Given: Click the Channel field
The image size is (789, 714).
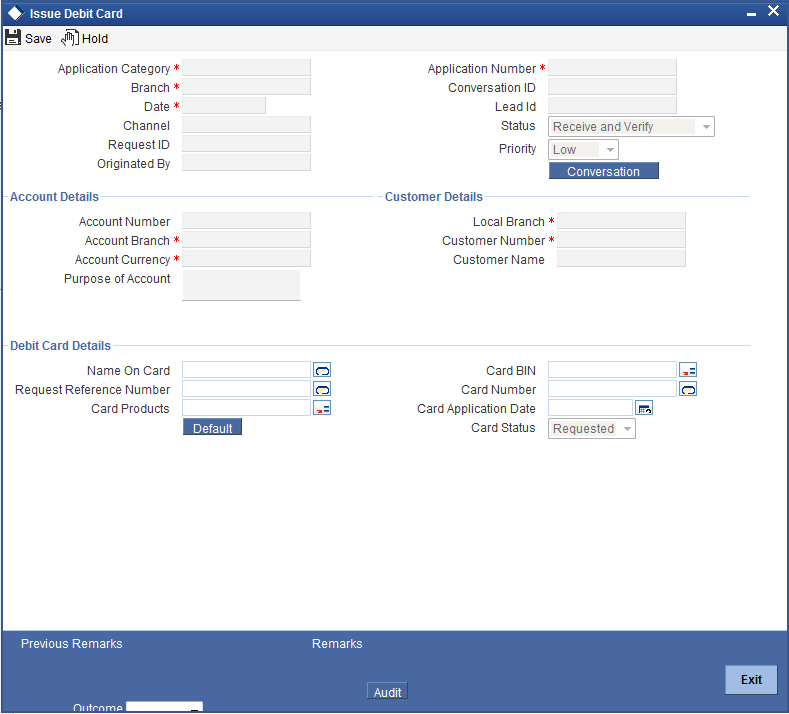Looking at the screenshot, I should [x=247, y=125].
